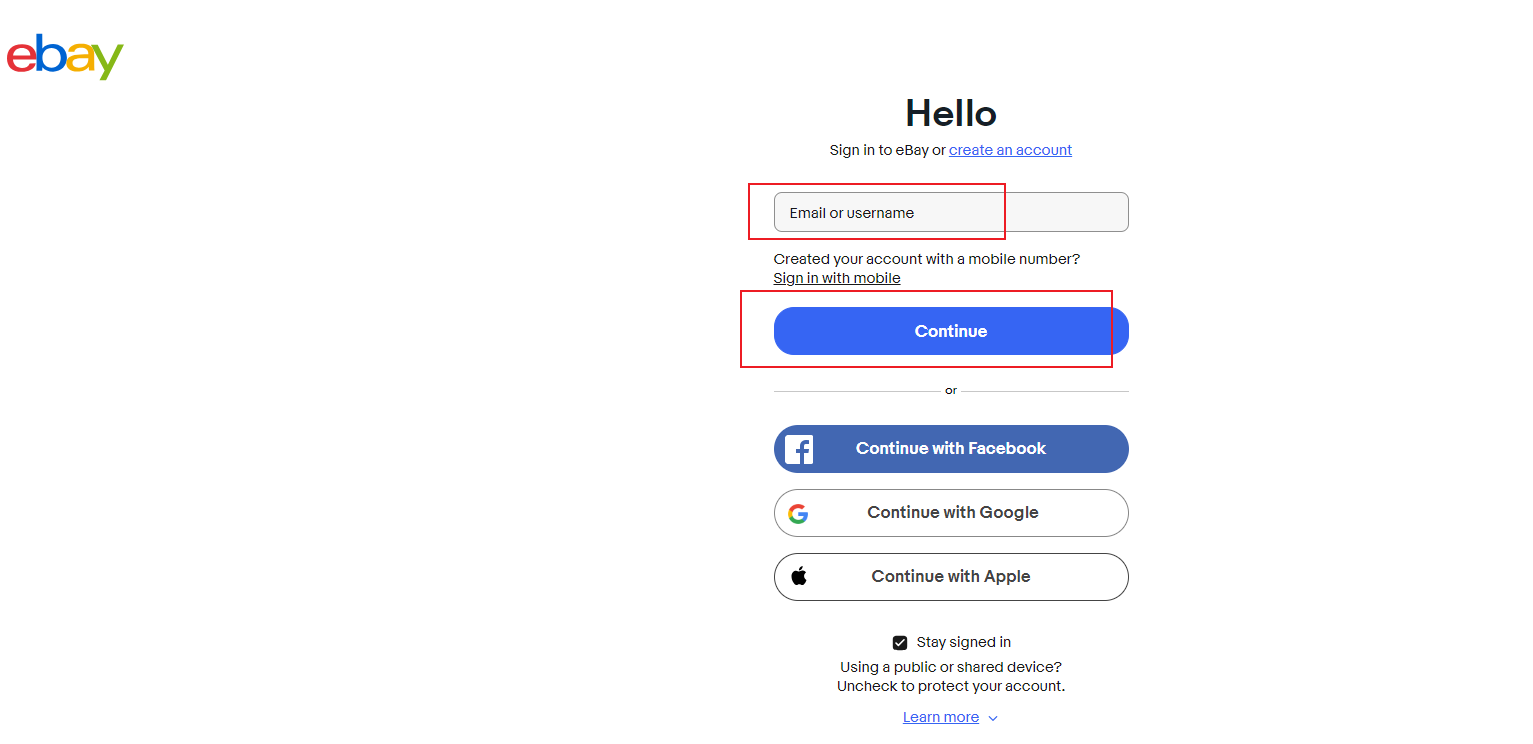Click the Stay signed in label text

[963, 642]
